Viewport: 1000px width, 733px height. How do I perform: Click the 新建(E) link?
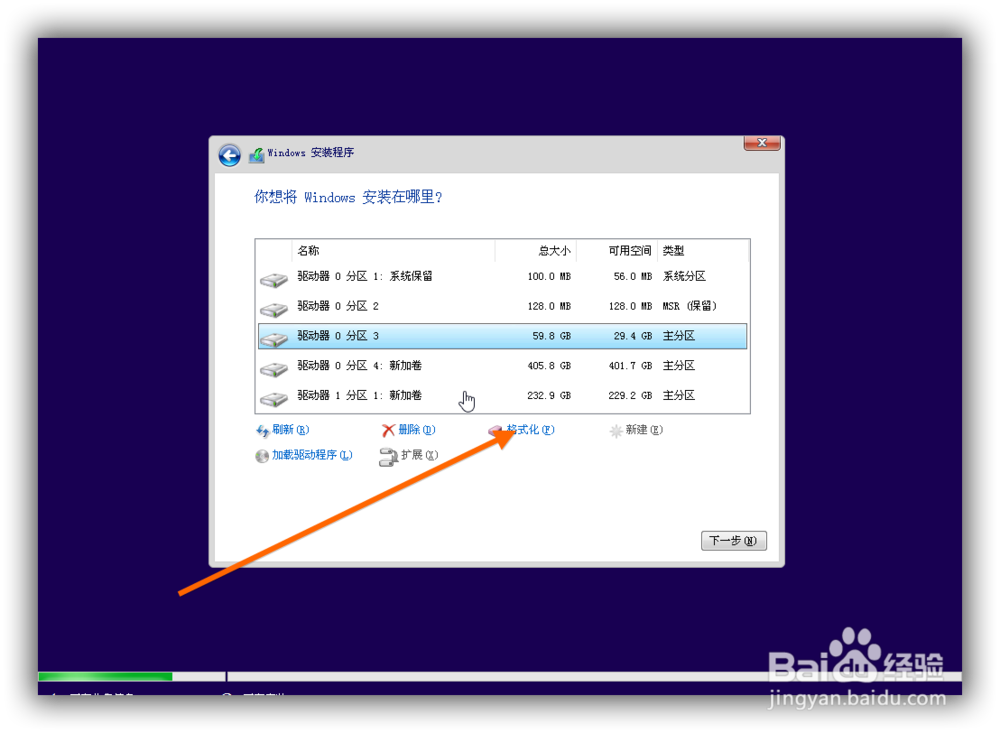tap(644, 430)
